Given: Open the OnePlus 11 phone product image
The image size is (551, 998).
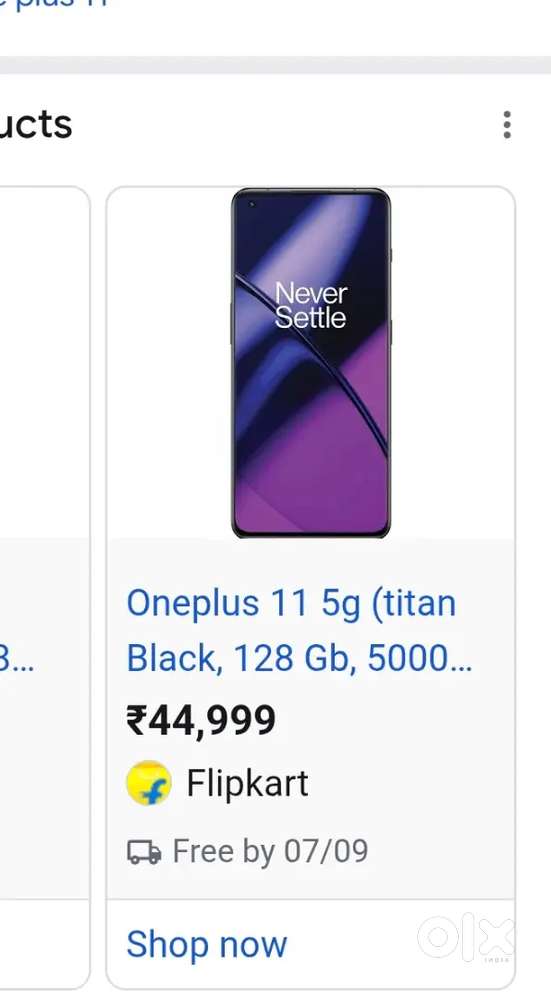Looking at the screenshot, I should coord(310,363).
